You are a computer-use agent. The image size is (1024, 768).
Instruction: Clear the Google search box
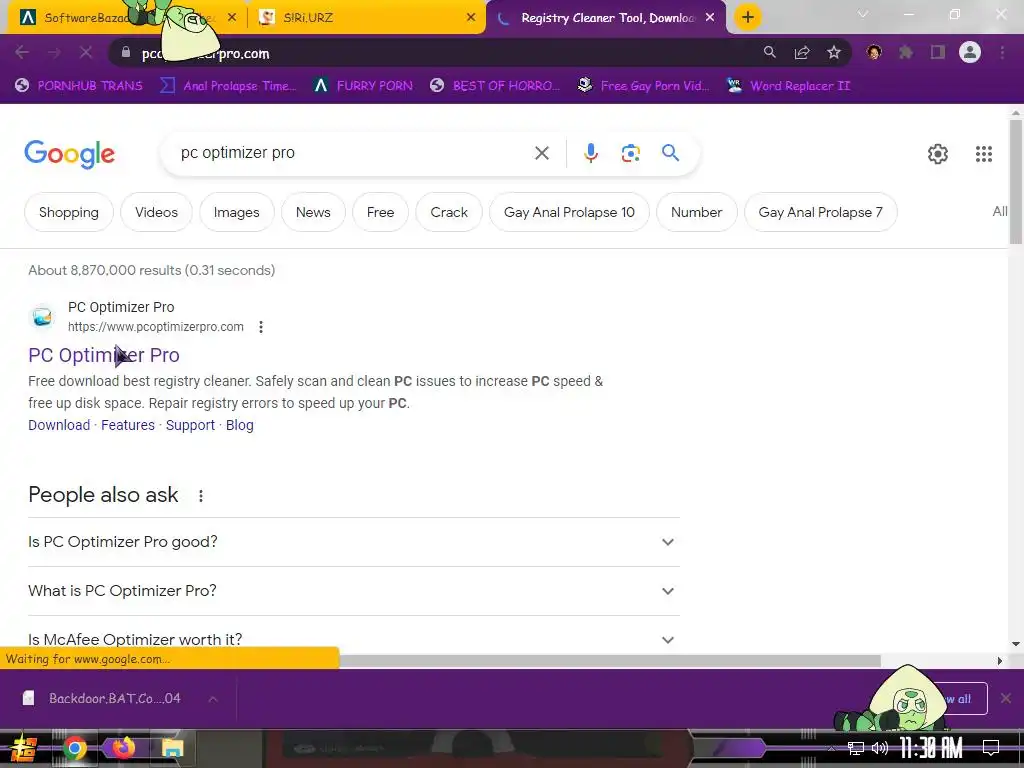(x=541, y=153)
